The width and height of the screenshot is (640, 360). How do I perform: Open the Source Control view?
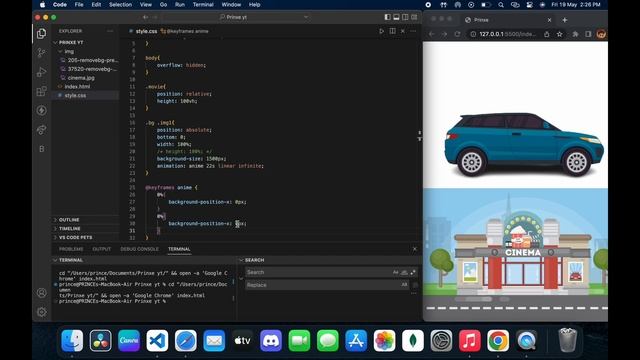41,53
